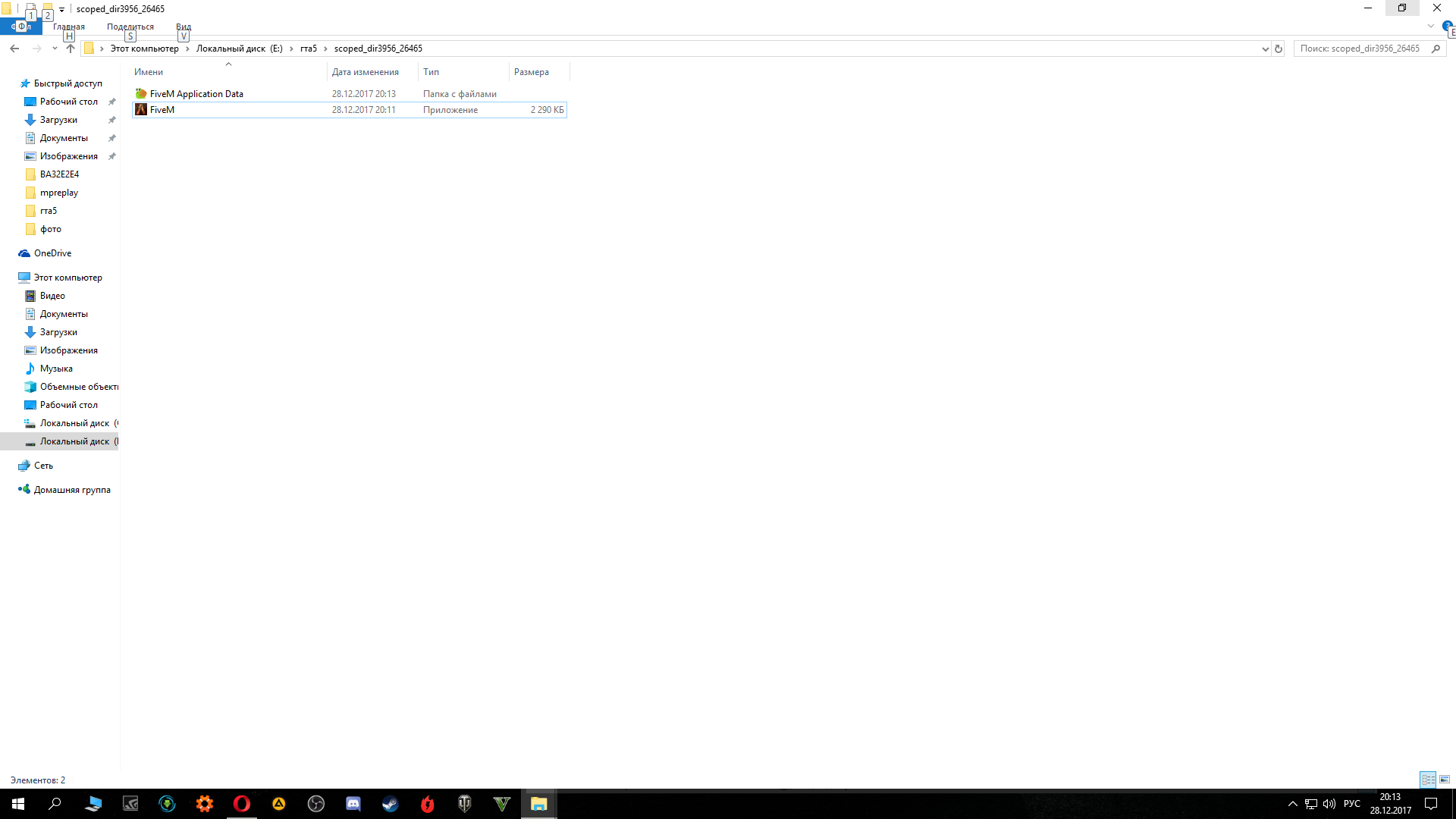The height and width of the screenshot is (819, 1456).
Task: Open volume control in system tray
Action: coord(1329,804)
